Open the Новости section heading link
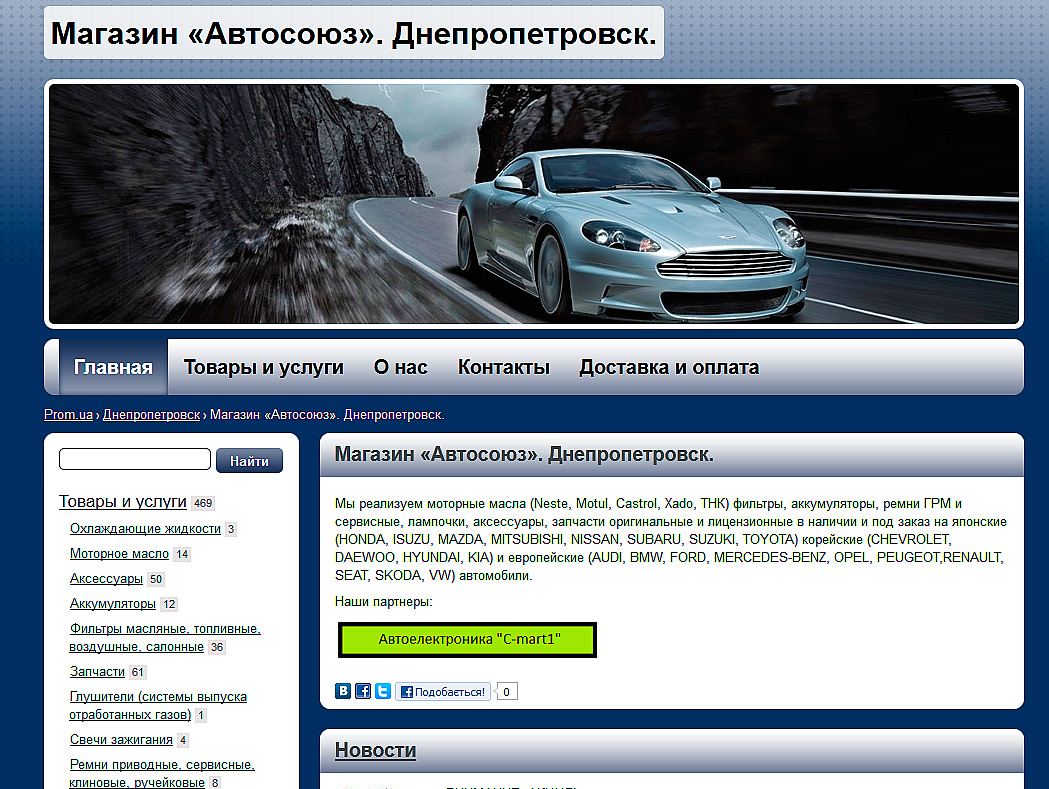1049x789 pixels. point(375,750)
